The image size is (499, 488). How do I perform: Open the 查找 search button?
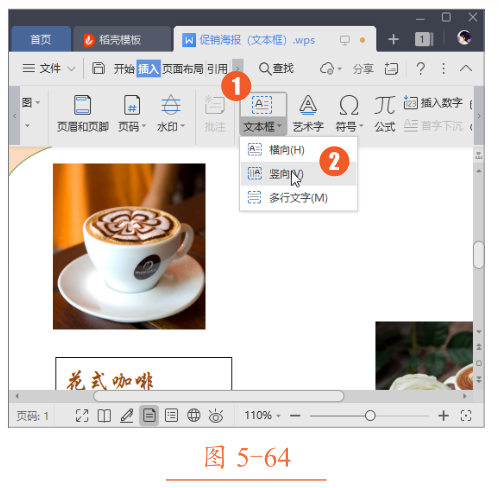click(x=276, y=69)
